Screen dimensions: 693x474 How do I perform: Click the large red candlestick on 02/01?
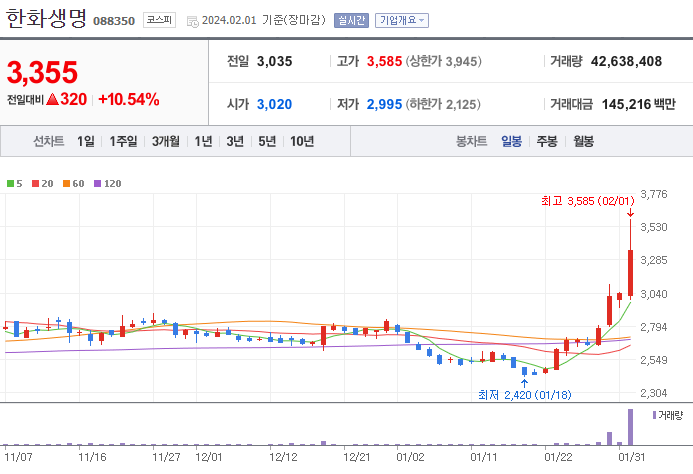(x=630, y=273)
